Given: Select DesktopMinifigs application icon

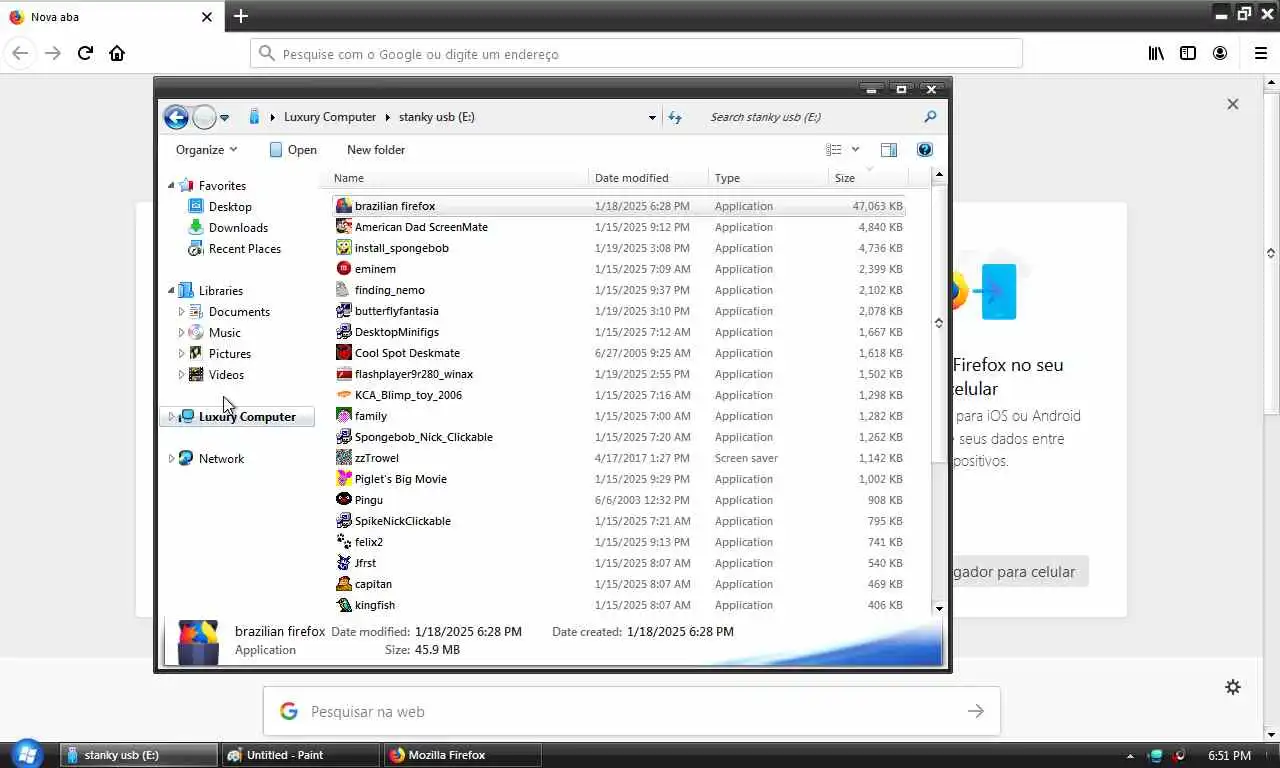Looking at the screenshot, I should point(344,332).
